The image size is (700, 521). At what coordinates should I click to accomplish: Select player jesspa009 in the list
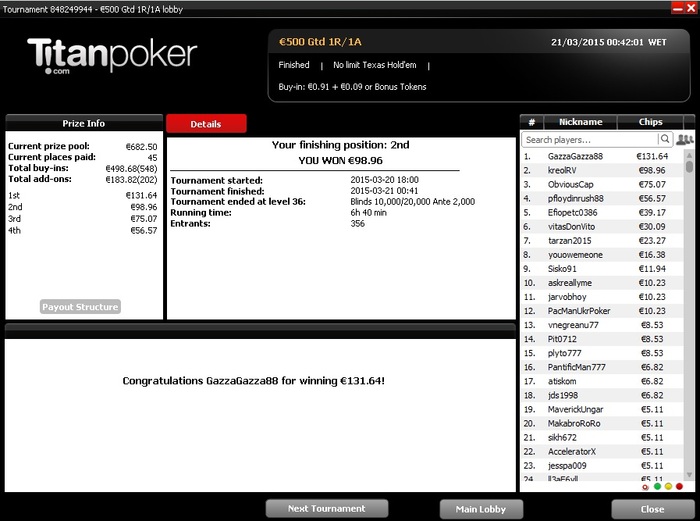(602, 466)
